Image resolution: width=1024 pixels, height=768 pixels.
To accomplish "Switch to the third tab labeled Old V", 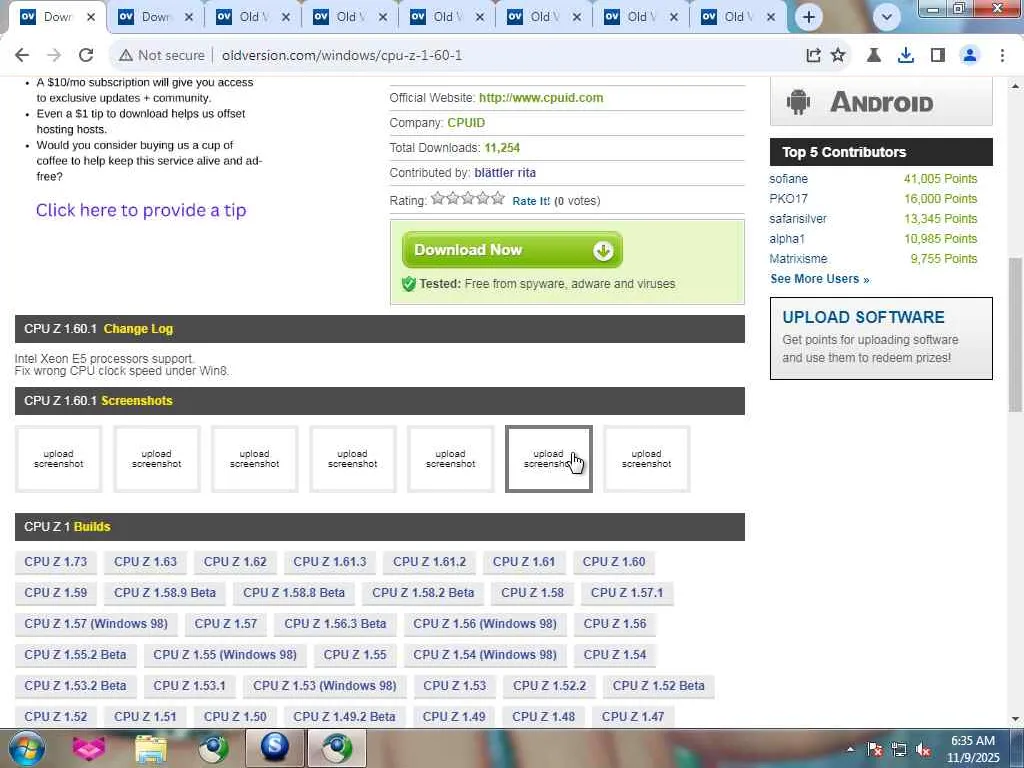I will (x=253, y=17).
